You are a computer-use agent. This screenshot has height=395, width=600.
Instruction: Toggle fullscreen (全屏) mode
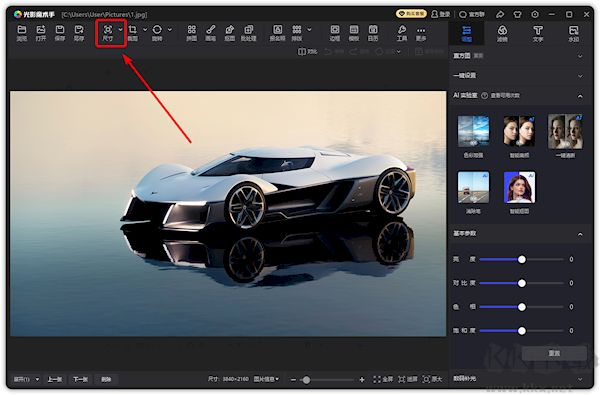pos(383,379)
